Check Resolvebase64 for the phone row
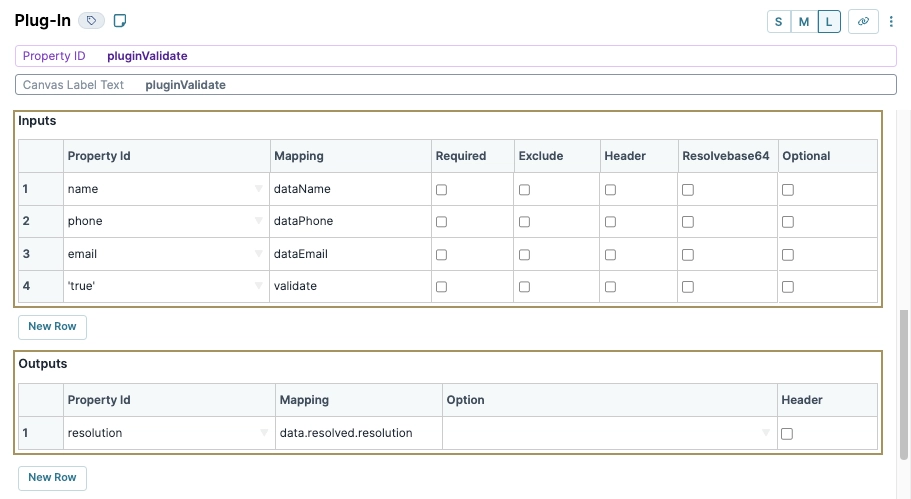Image resolution: width=911 pixels, height=499 pixels. (688, 222)
